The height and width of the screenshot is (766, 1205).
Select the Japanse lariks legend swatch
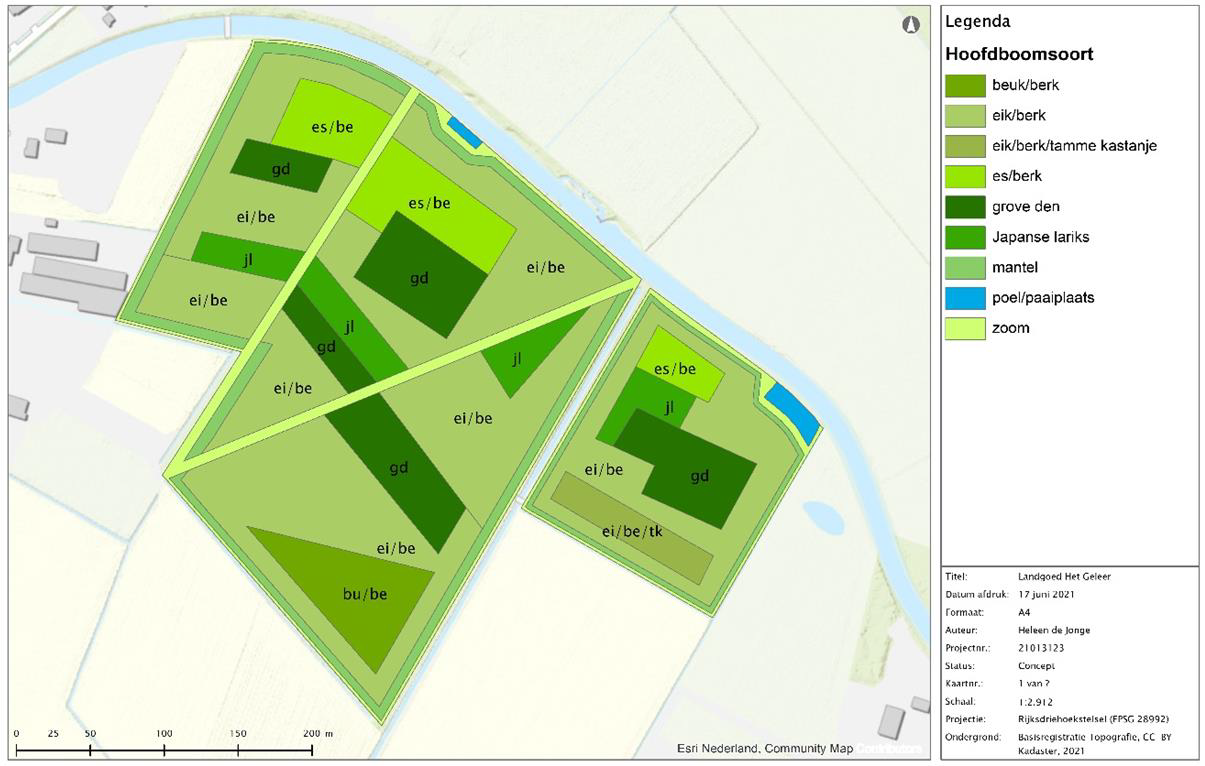click(964, 237)
